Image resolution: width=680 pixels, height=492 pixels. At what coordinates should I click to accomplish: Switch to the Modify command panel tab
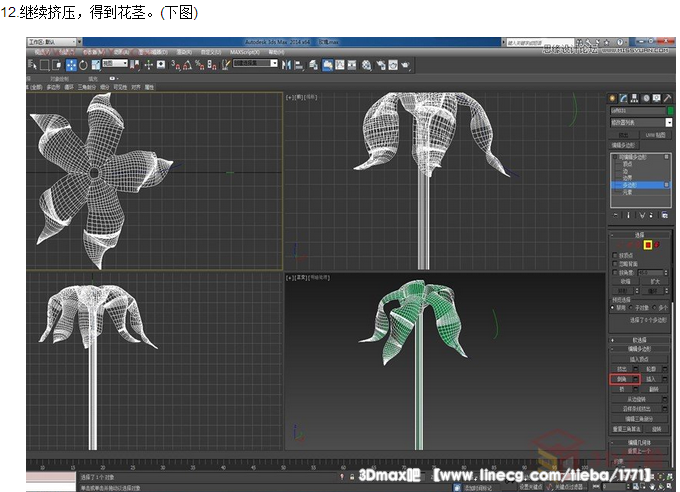623,98
